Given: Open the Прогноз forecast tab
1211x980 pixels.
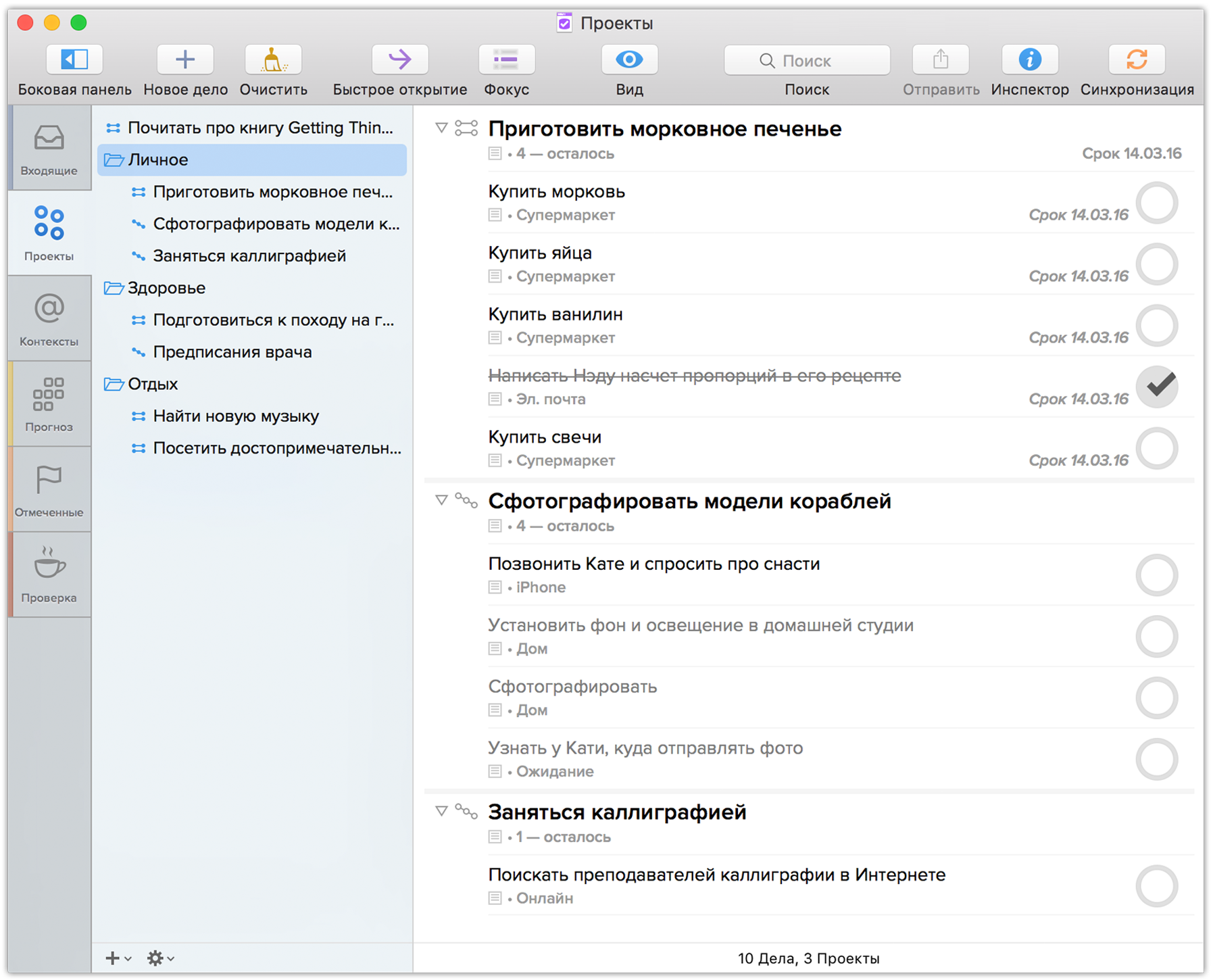Looking at the screenshot, I should (x=49, y=404).
